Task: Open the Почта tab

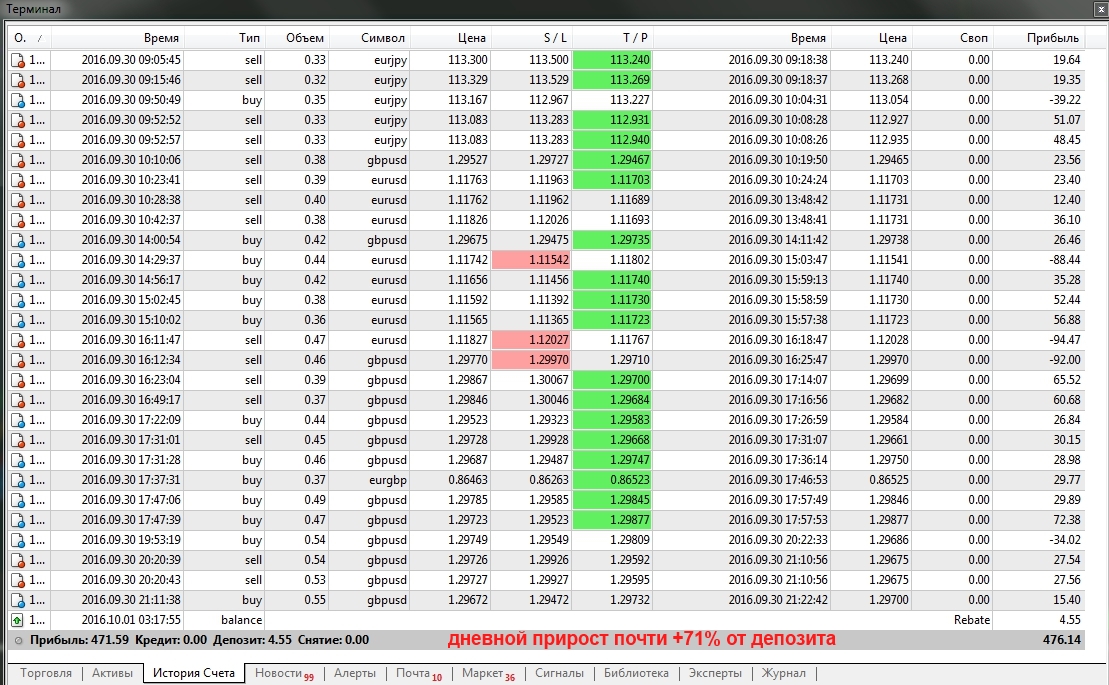Action: 419,674
